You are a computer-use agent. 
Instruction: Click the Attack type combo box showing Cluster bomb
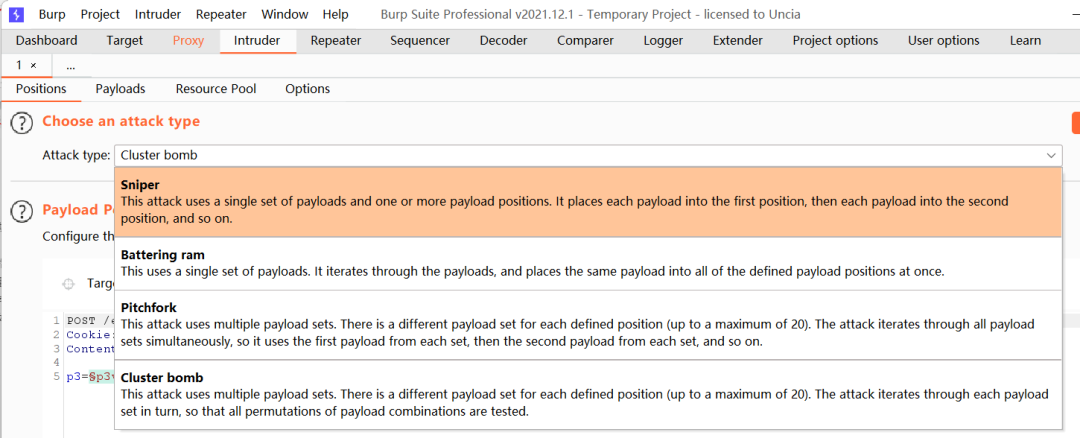point(588,156)
